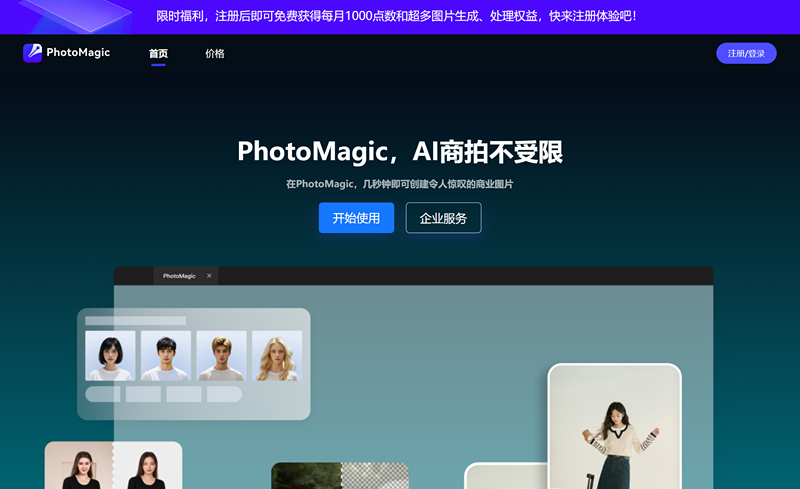Image resolution: width=800 pixels, height=489 pixels.
Task: Open the 首页 navigation tab
Action: tap(158, 54)
